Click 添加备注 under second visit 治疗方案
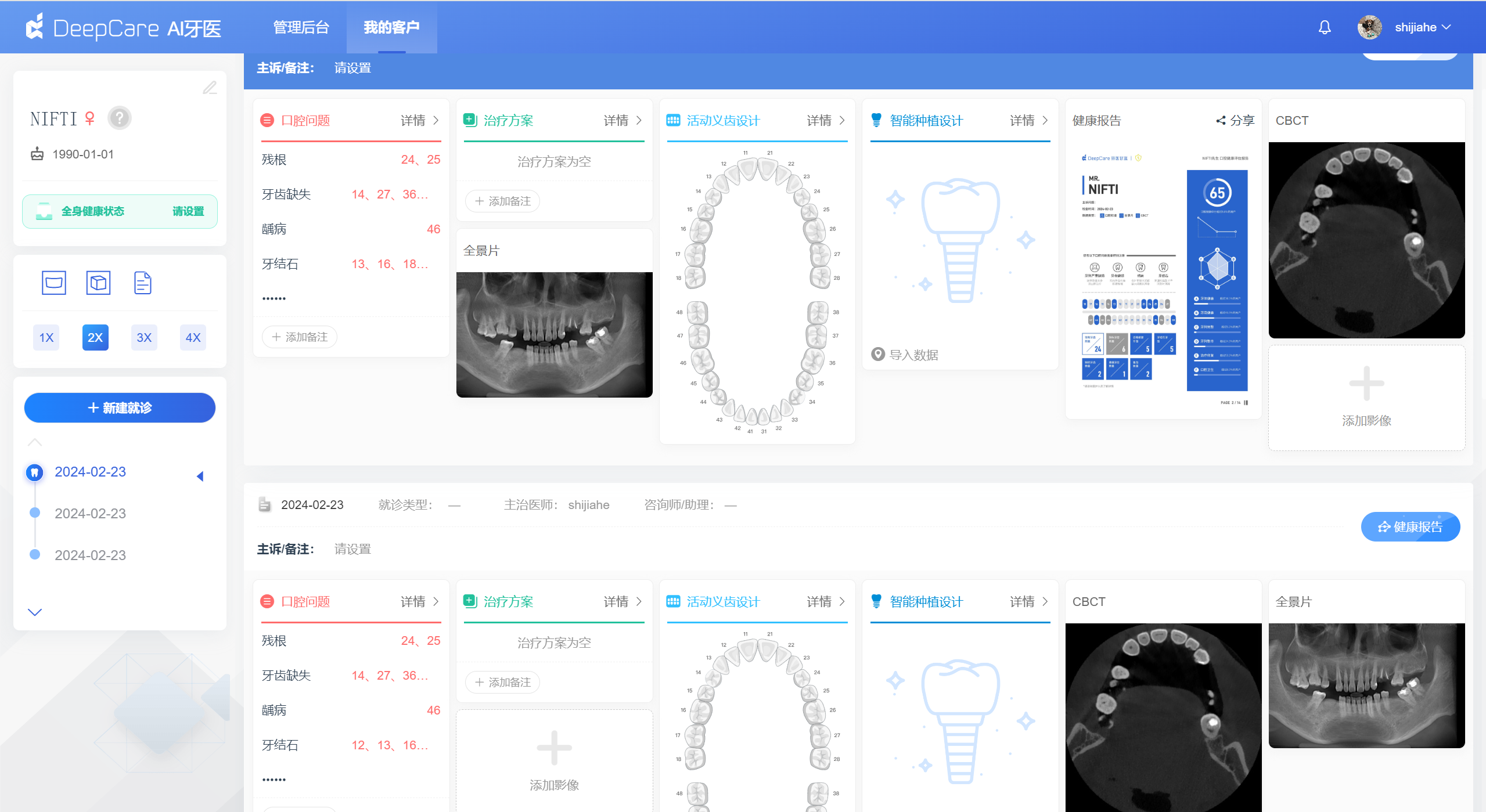This screenshot has width=1486, height=812. point(503,683)
